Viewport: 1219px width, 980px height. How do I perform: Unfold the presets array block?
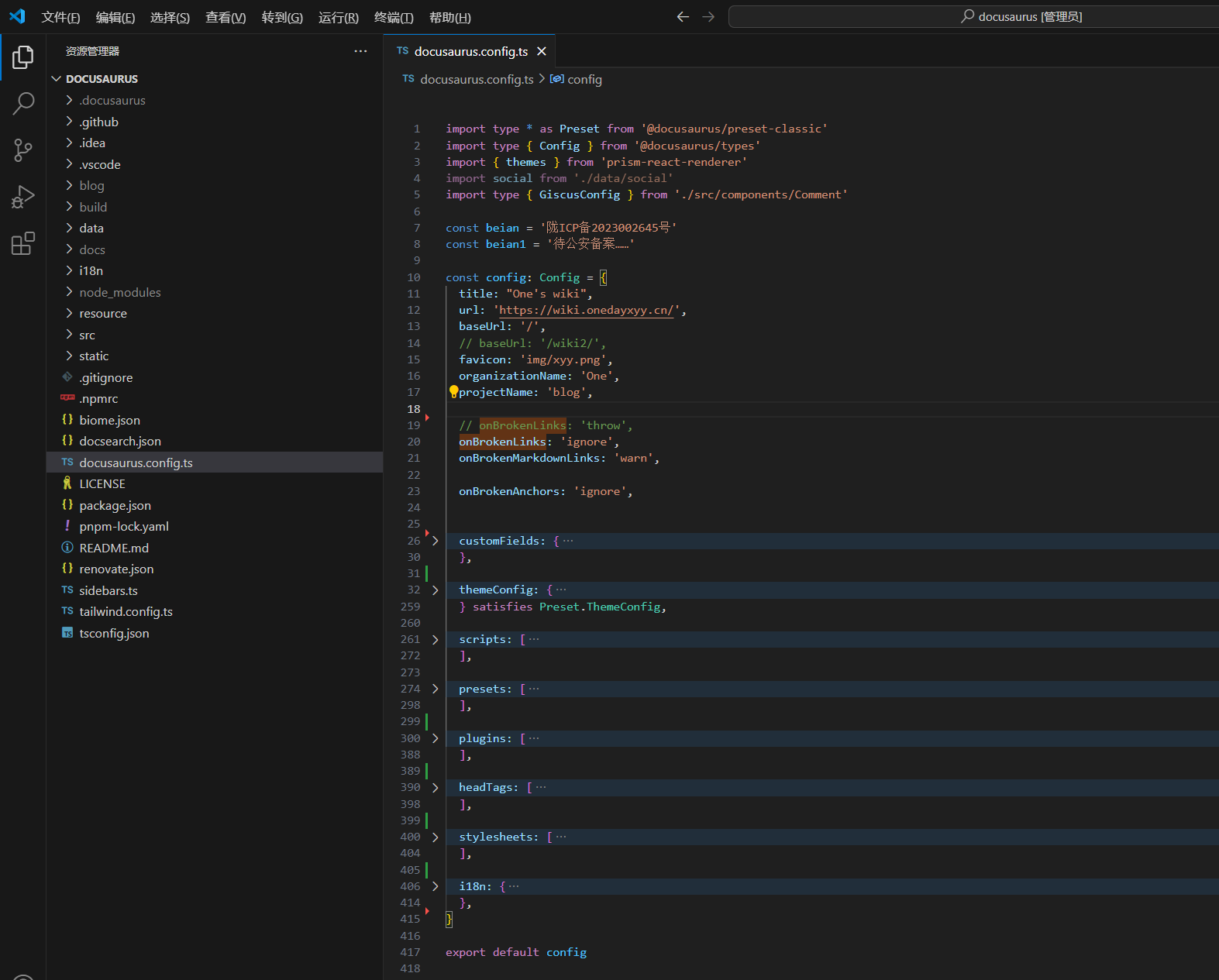coord(435,689)
